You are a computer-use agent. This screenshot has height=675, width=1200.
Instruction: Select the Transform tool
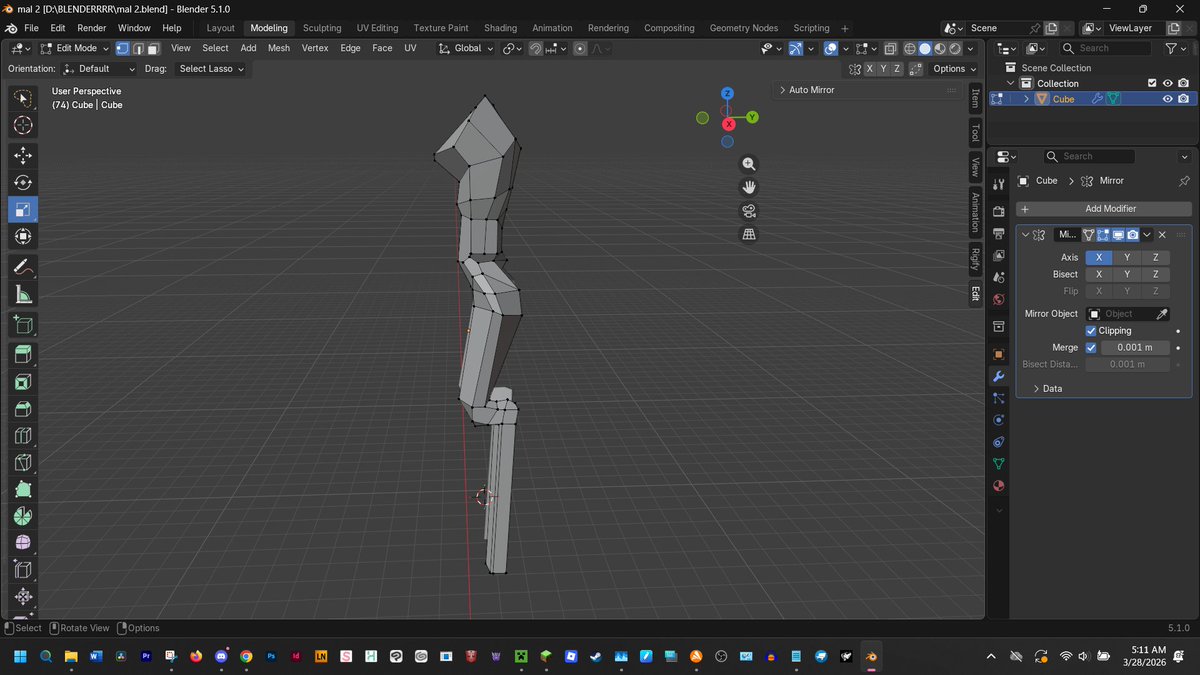(23, 236)
